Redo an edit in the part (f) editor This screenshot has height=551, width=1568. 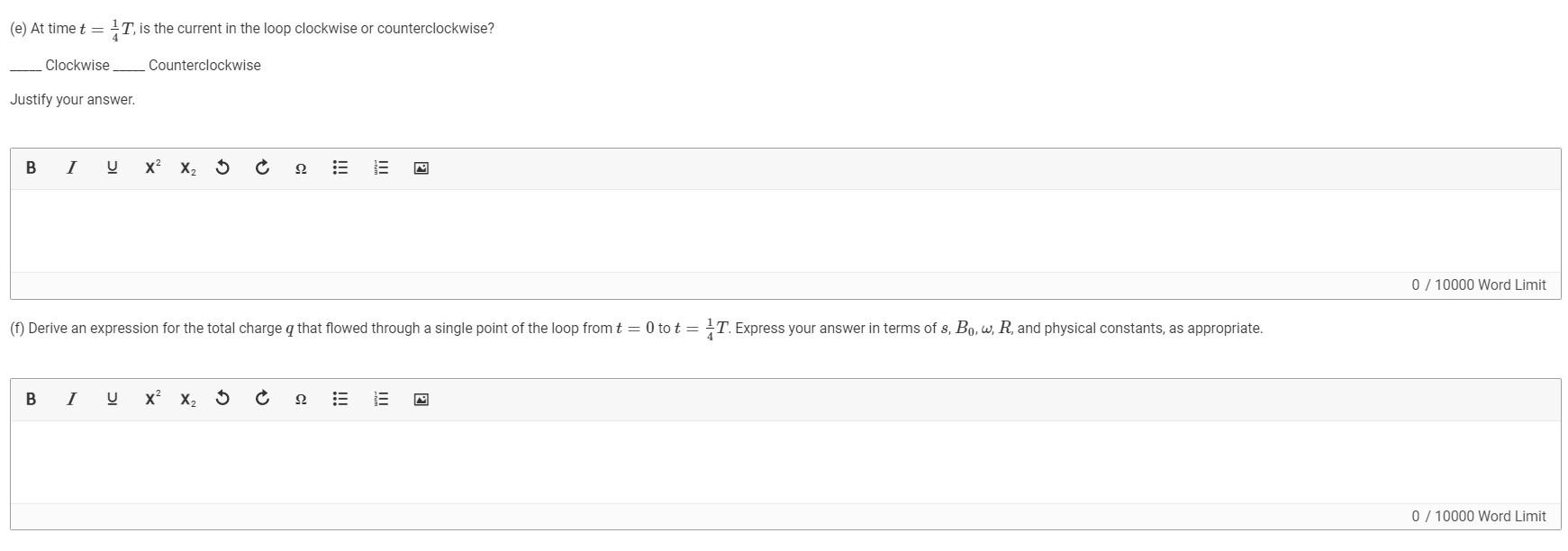[262, 399]
